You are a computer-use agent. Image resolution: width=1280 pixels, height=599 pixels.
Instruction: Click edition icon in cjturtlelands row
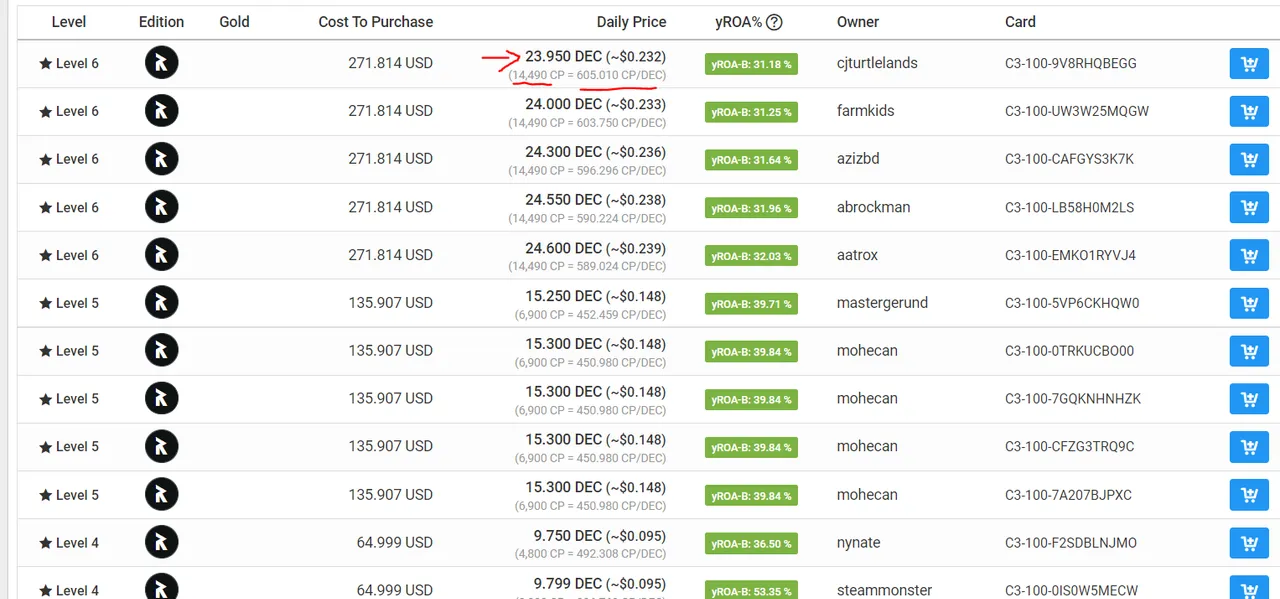(x=162, y=64)
